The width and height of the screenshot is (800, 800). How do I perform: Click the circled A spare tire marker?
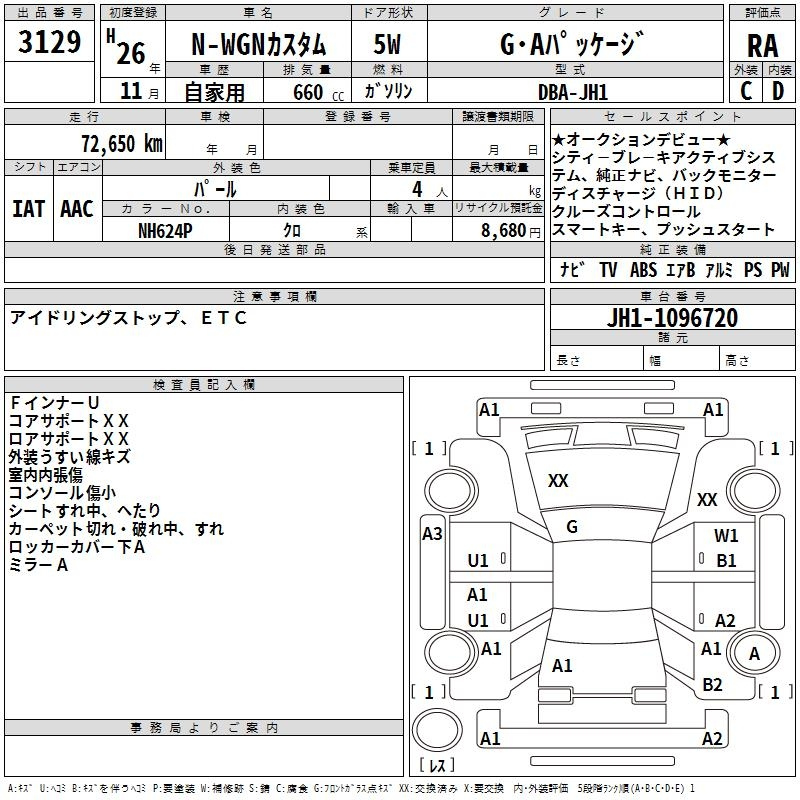pos(754,654)
